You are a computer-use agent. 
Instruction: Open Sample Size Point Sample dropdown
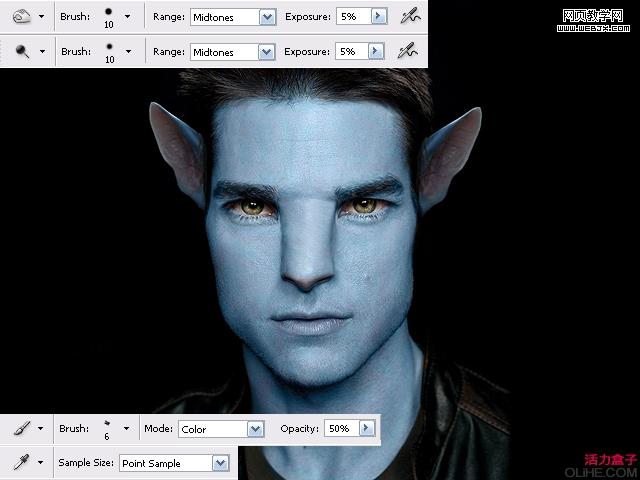220,463
